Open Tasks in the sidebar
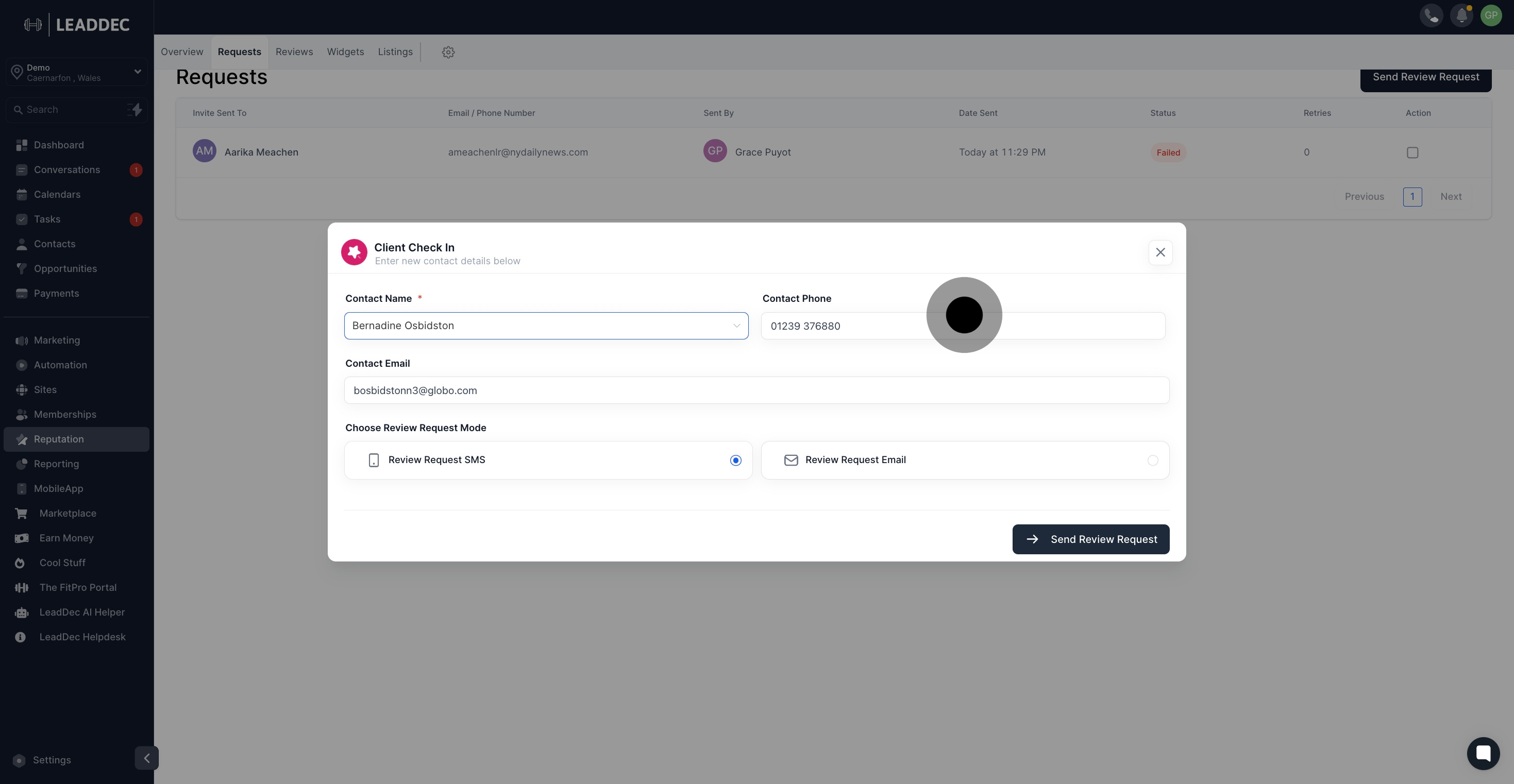 pyautogui.click(x=76, y=219)
